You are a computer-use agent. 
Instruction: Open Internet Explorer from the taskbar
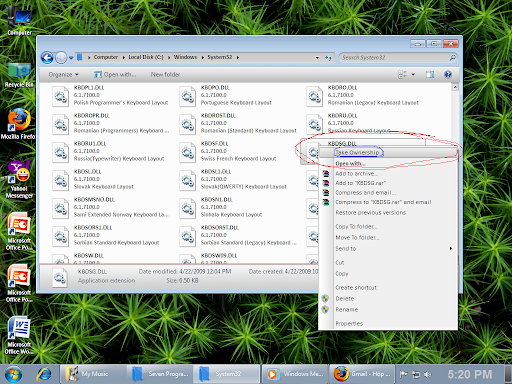(44, 374)
